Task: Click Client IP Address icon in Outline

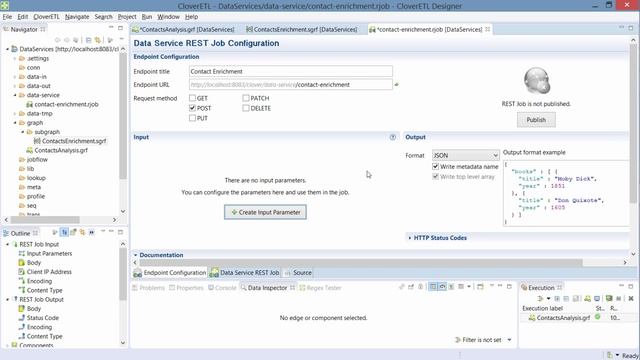Action: [x=22, y=272]
